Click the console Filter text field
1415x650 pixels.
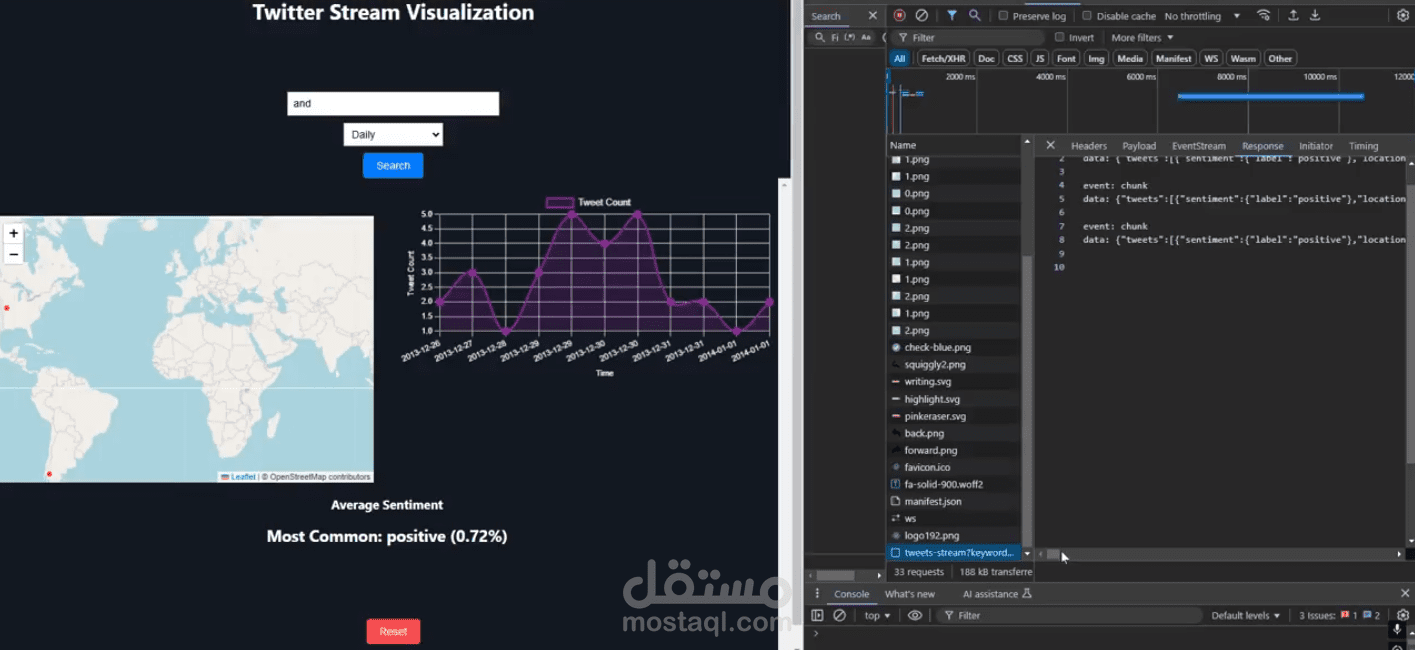click(1070, 616)
